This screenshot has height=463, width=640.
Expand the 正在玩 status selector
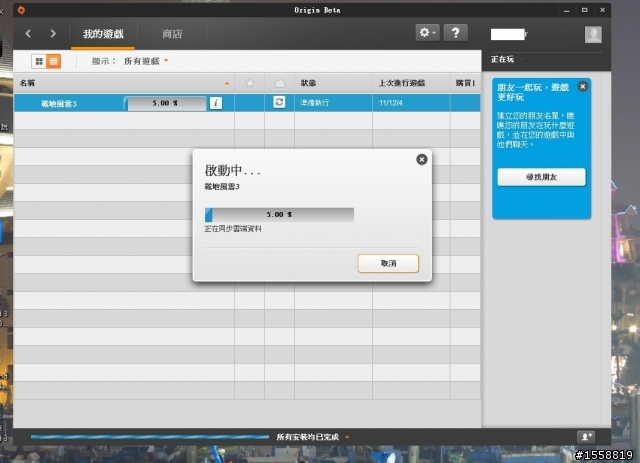(507, 60)
